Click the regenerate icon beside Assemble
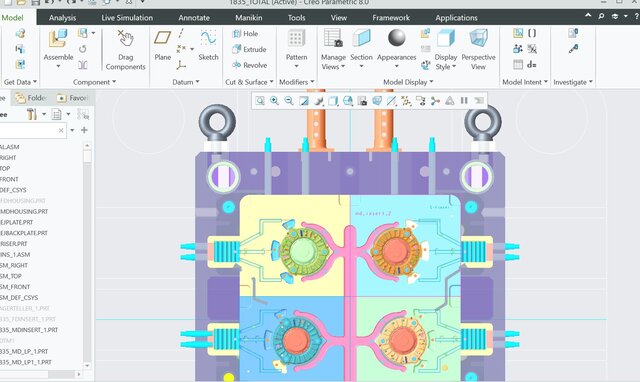The height and width of the screenshot is (382, 640). [82, 49]
